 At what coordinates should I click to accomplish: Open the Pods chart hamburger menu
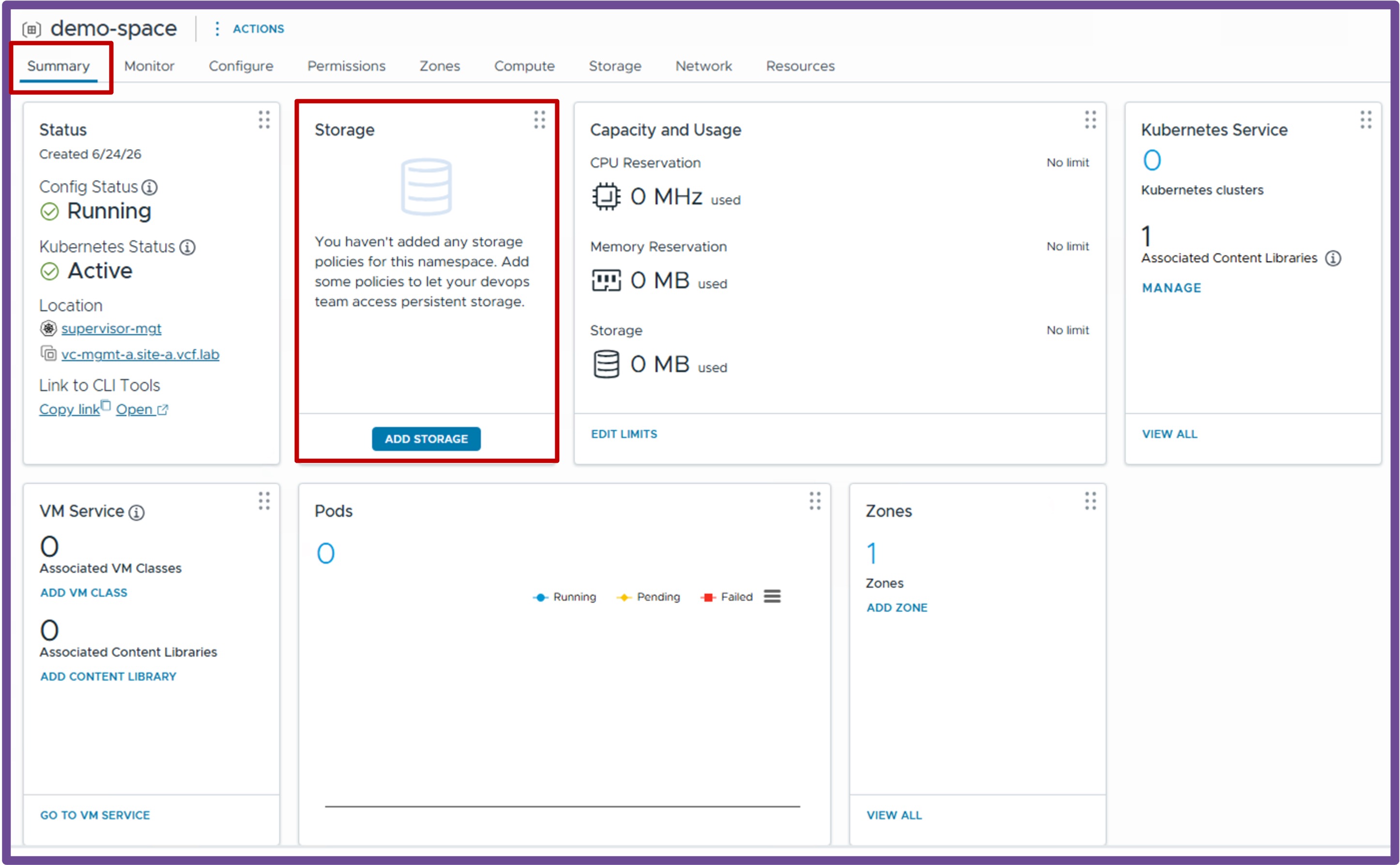click(772, 597)
